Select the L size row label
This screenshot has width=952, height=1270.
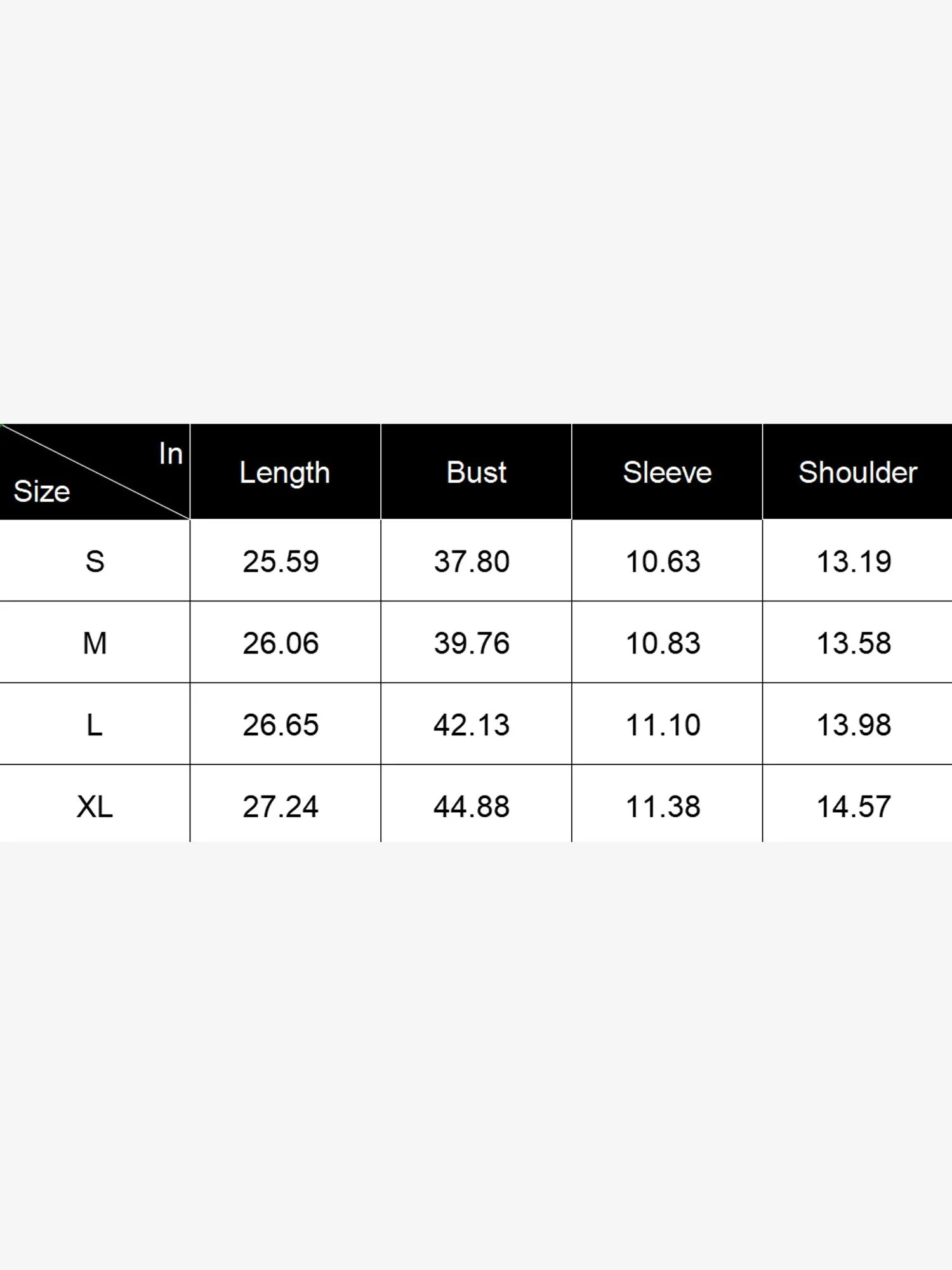click(x=95, y=725)
